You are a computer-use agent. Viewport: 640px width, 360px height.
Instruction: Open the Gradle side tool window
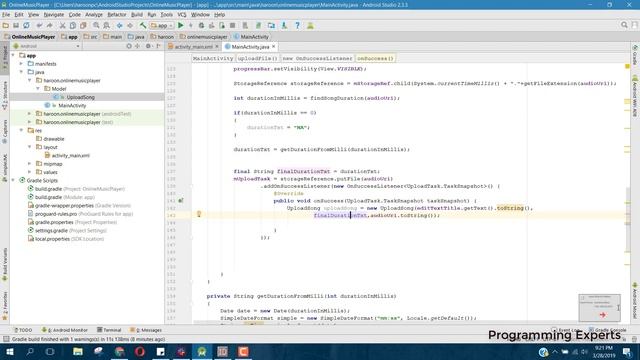pyautogui.click(x=635, y=56)
